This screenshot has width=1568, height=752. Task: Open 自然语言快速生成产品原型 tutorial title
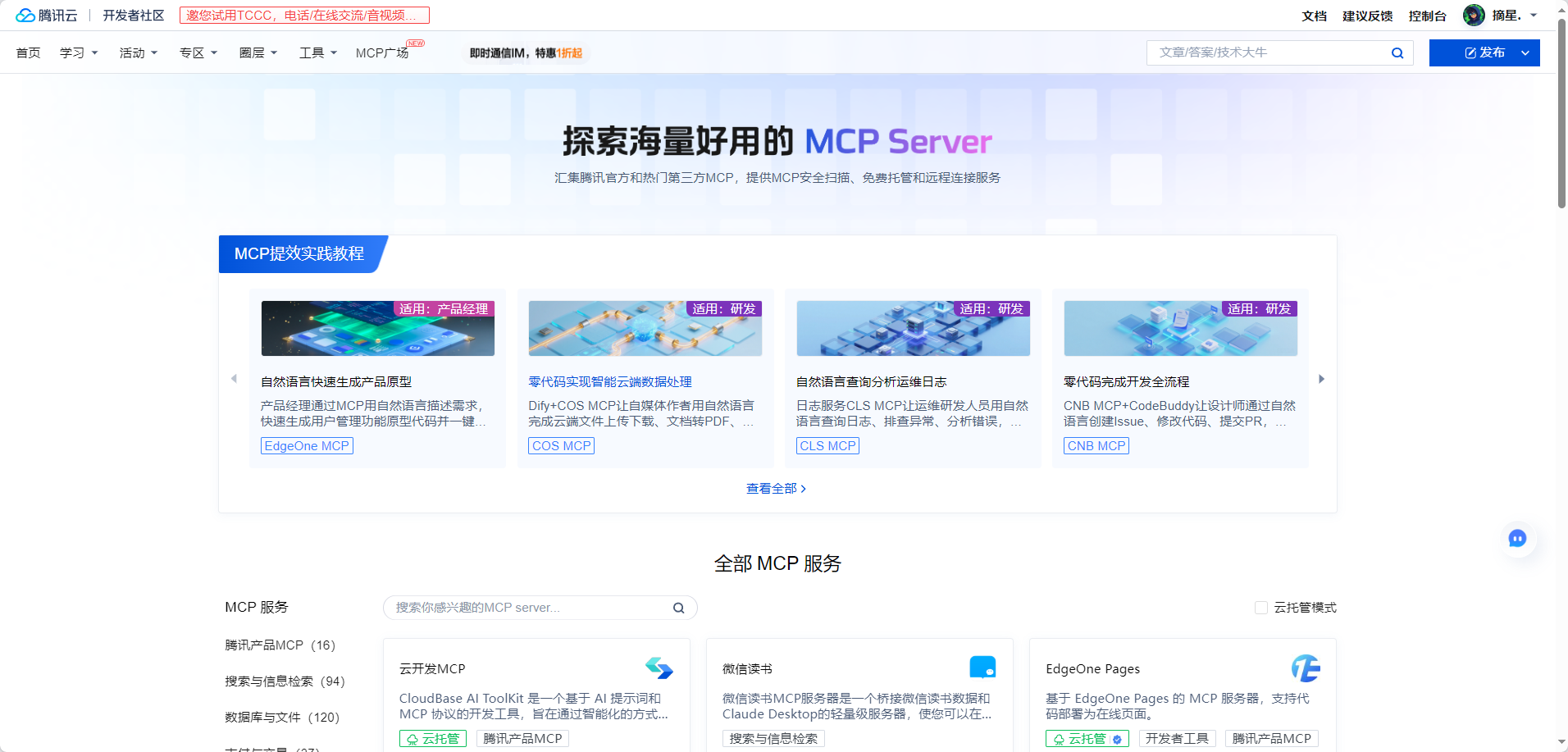click(x=336, y=382)
